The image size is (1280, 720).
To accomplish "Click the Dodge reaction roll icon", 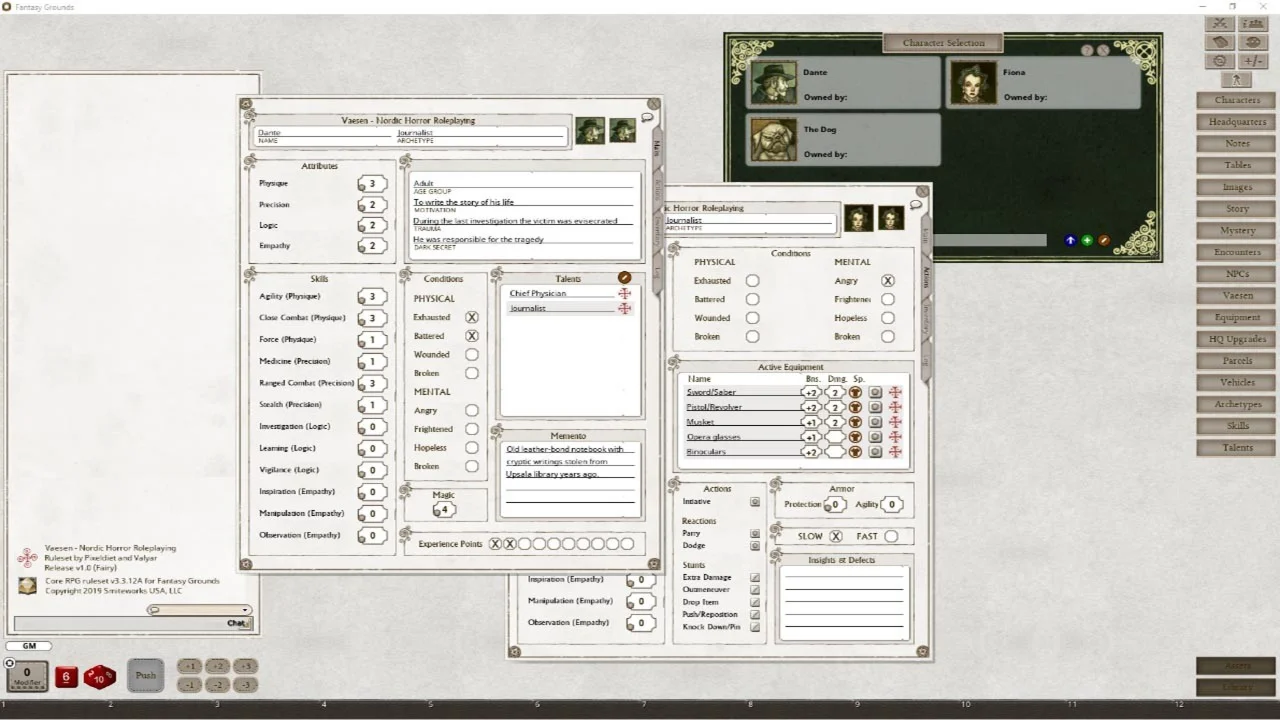I will point(755,546).
